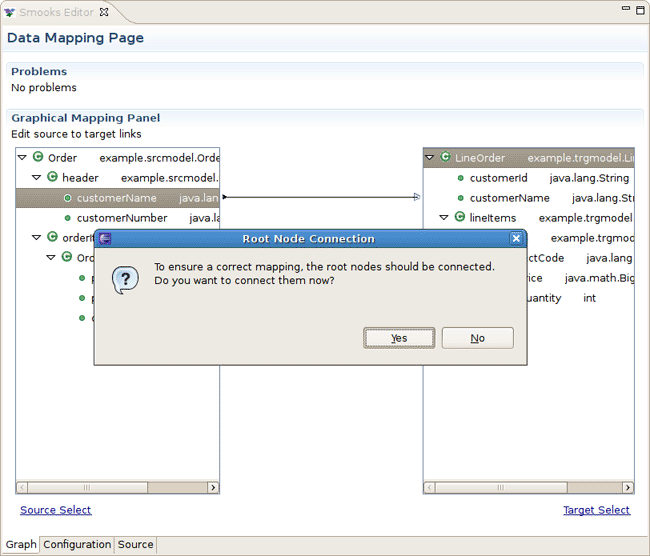Collapse the Order root node
The image size is (650, 556).
pos(23,157)
